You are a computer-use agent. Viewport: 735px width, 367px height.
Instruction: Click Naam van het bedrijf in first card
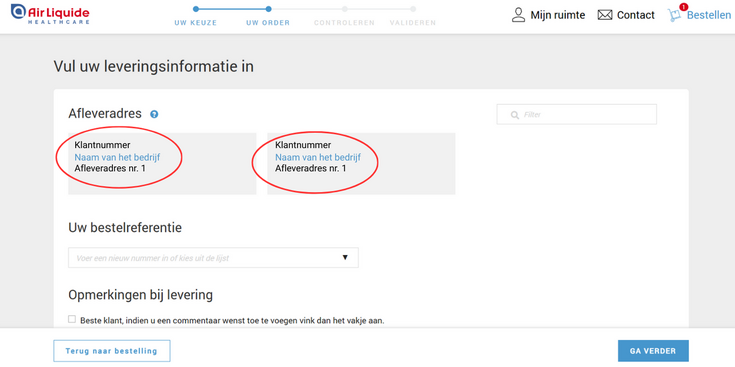click(117, 157)
